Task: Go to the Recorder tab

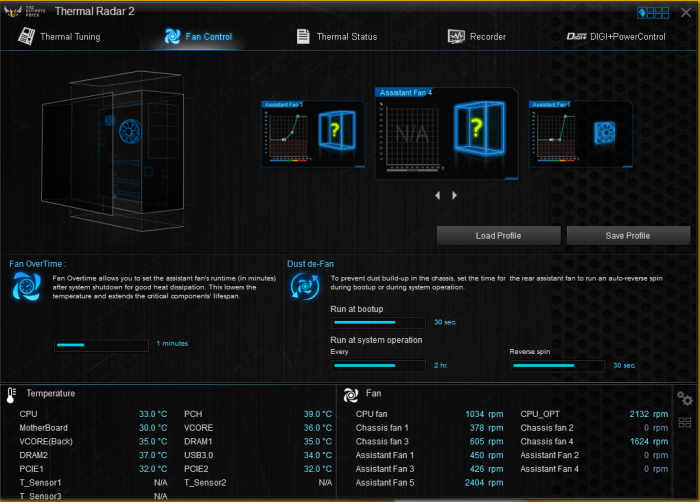Action: 476,37
